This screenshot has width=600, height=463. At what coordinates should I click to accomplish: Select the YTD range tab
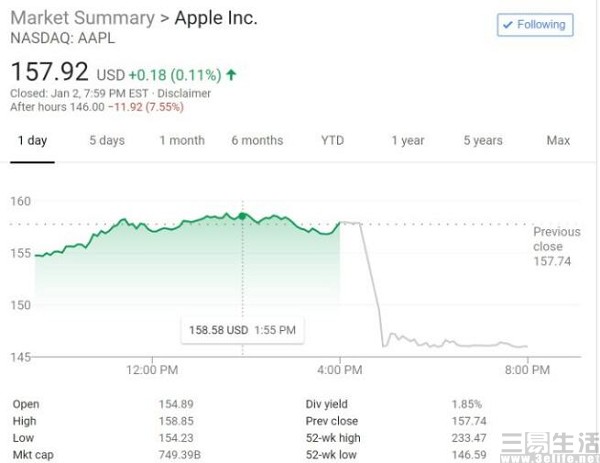pos(332,141)
